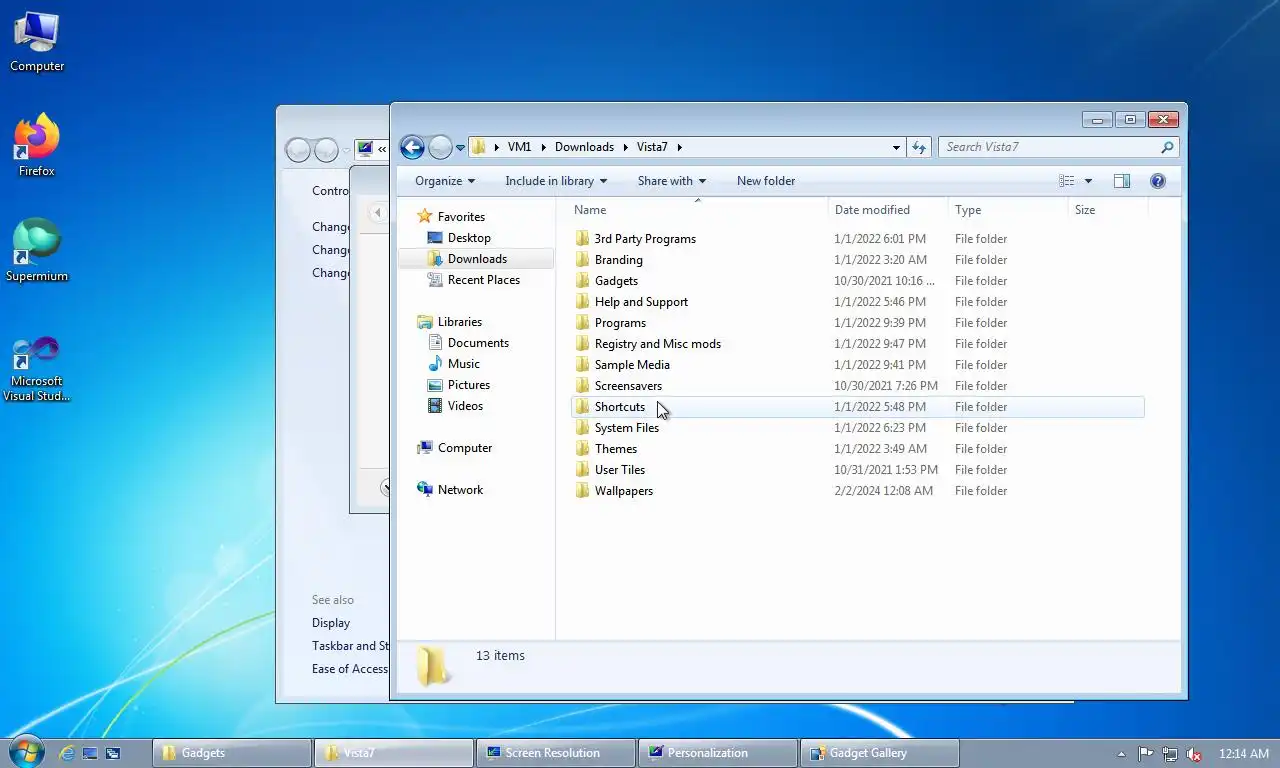Screen dimensions: 1280x768
Task: Open the address bar history dropdown
Action: tap(896, 147)
